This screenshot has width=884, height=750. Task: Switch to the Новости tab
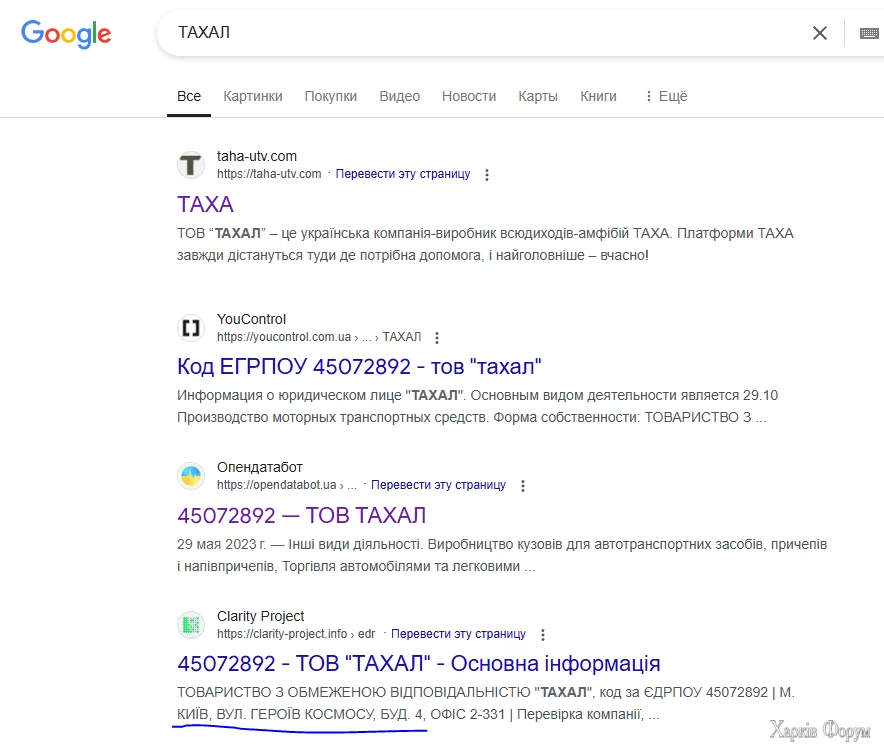coord(469,96)
